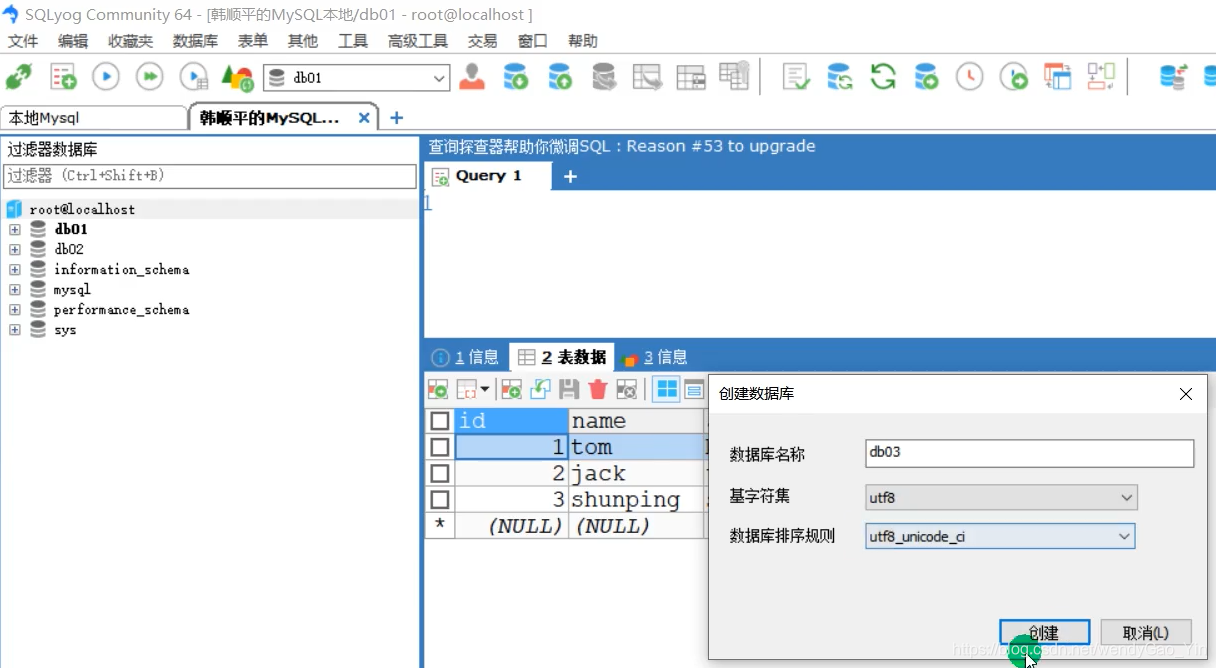Expand the db02 tree node

coord(15,249)
